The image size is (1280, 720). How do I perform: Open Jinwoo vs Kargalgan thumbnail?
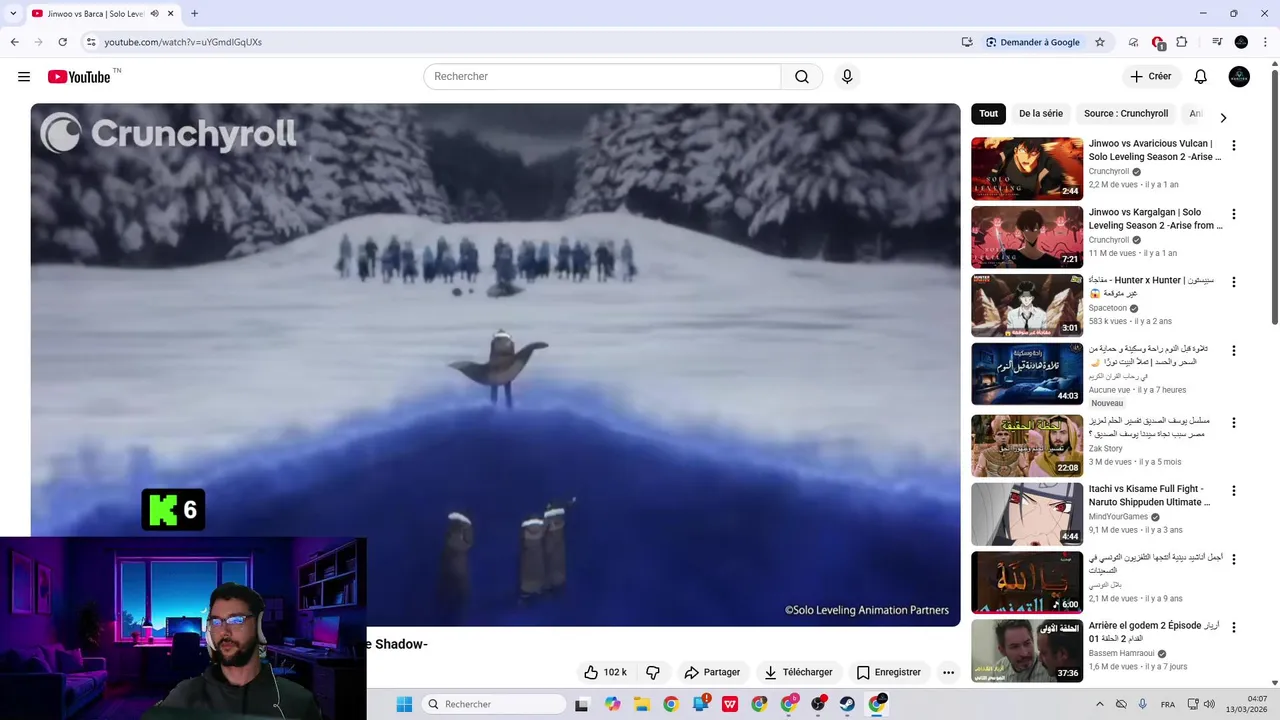tap(1027, 237)
